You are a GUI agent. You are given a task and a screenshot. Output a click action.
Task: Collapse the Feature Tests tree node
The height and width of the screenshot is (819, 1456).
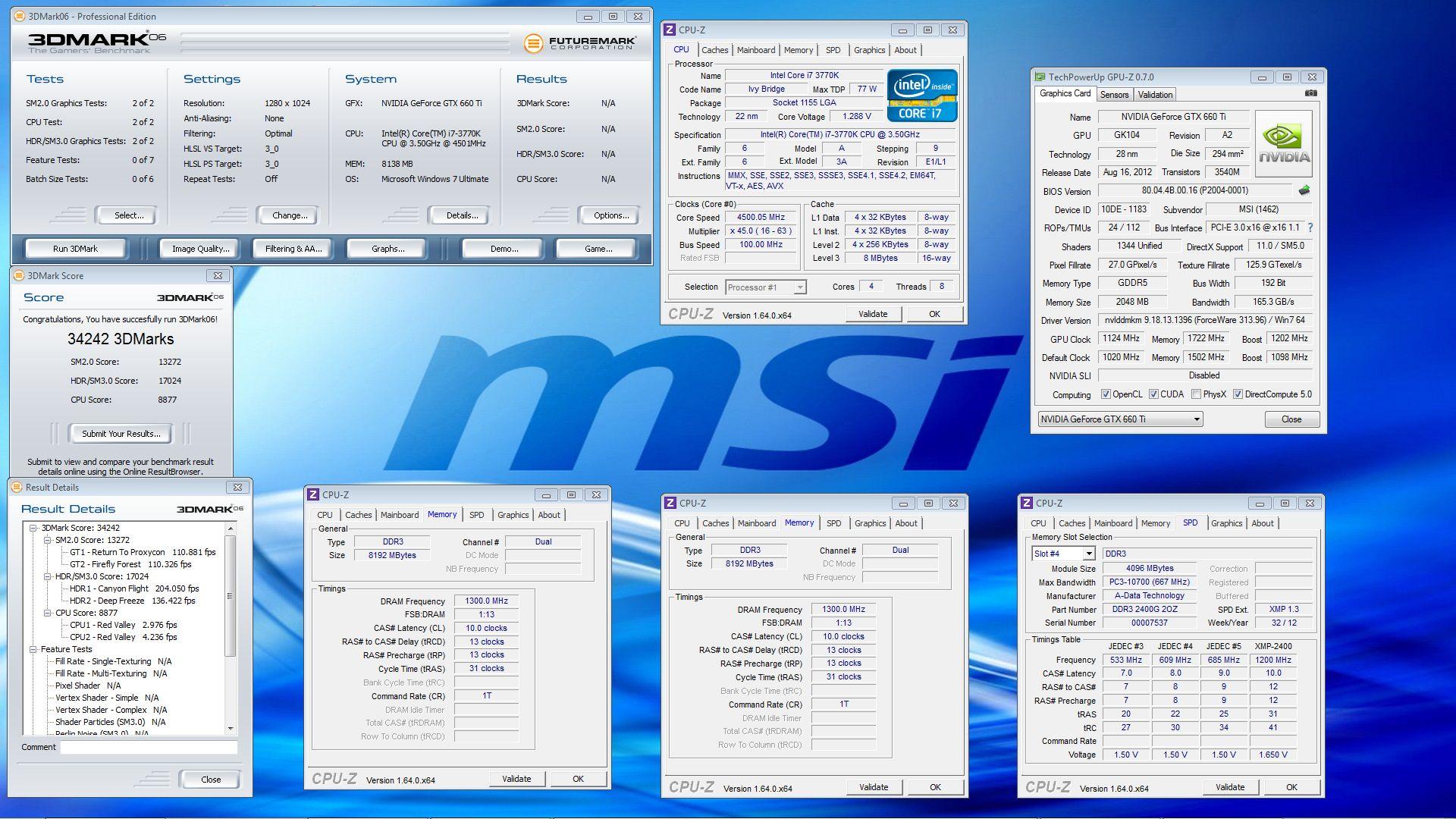[x=33, y=649]
